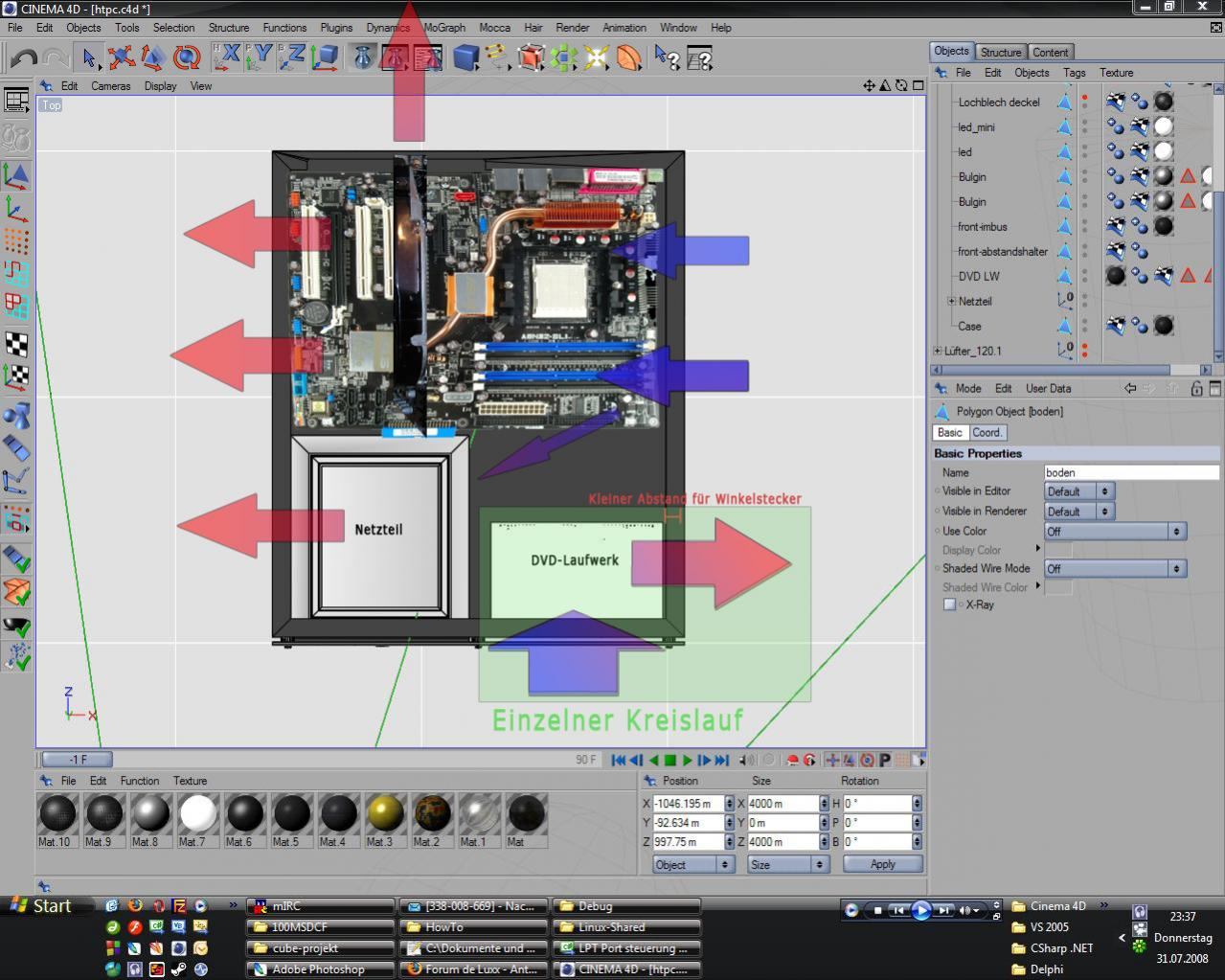
Task: Click the Render Active View vase icon
Action: coord(363,57)
